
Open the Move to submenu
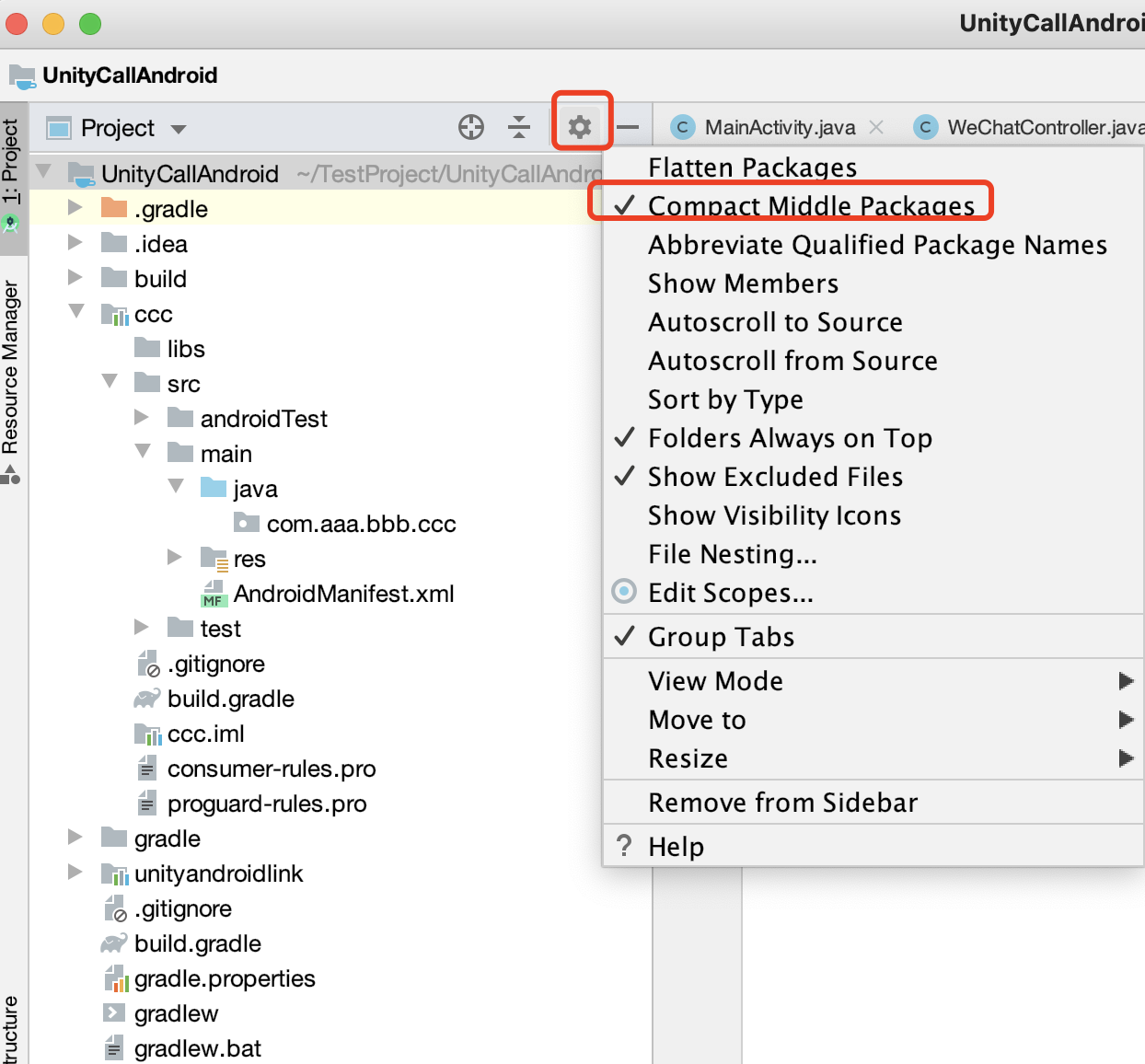pos(873,719)
